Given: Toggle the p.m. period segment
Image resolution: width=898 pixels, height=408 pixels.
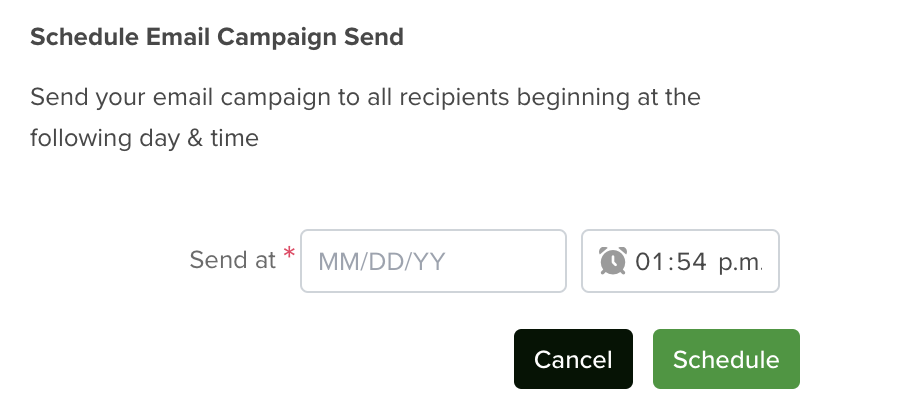Looking at the screenshot, I should click(x=741, y=262).
